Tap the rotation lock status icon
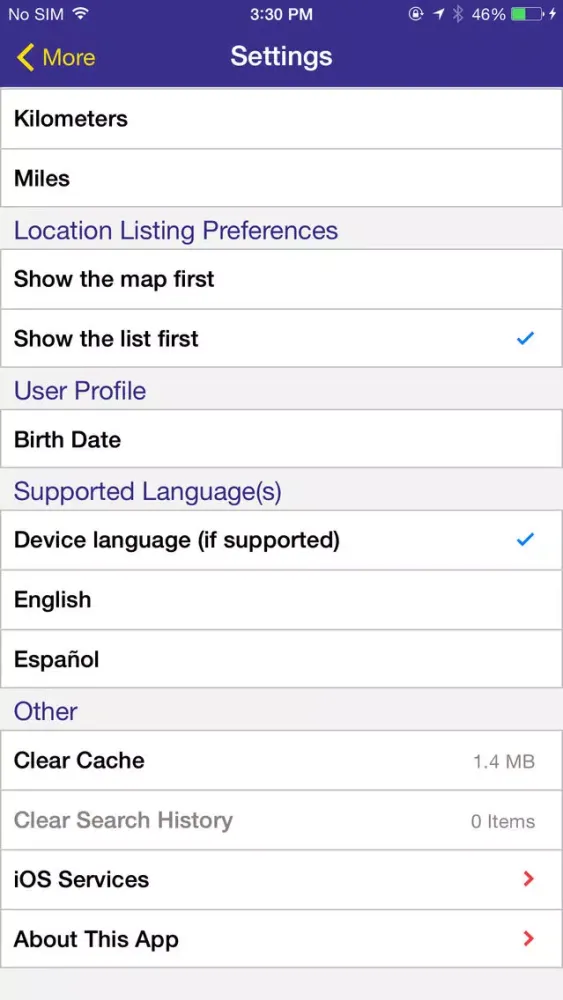Screen dimensions: 563x1000 tap(416, 14)
